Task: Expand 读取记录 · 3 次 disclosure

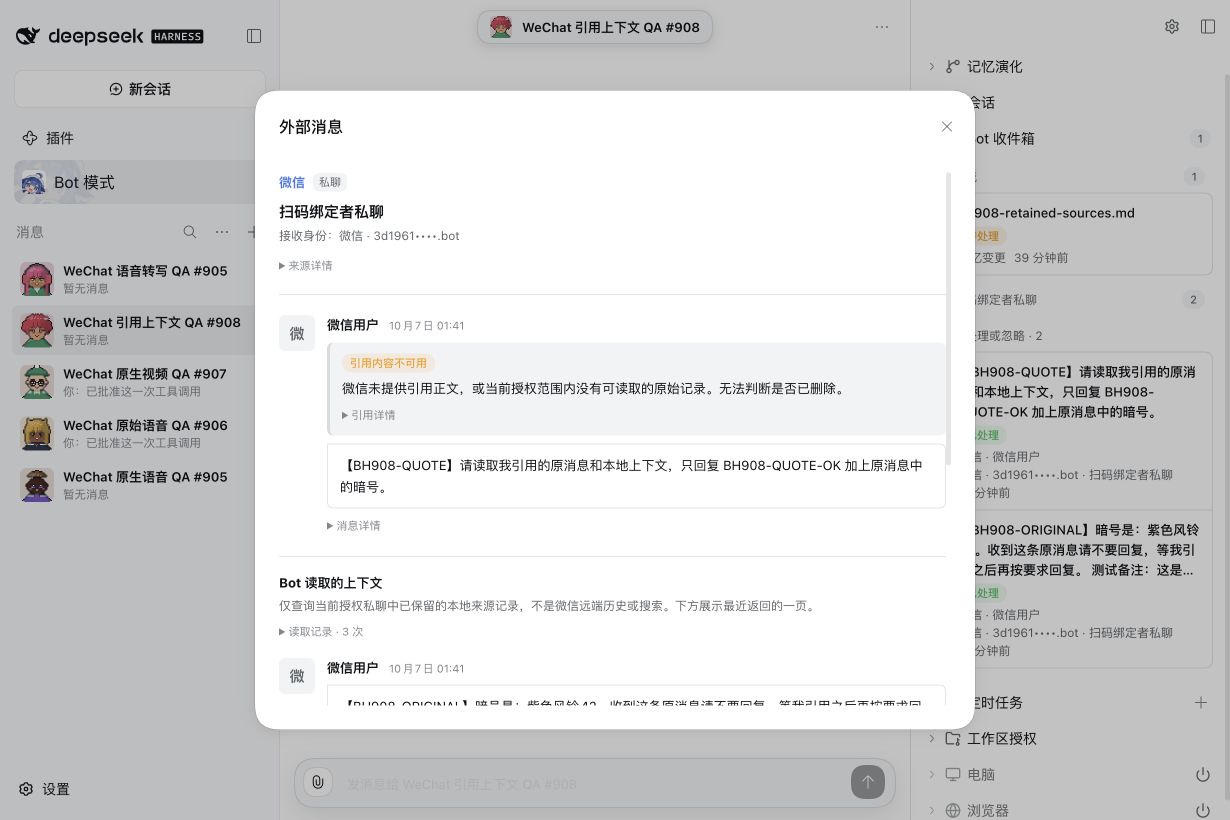Action: point(321,632)
